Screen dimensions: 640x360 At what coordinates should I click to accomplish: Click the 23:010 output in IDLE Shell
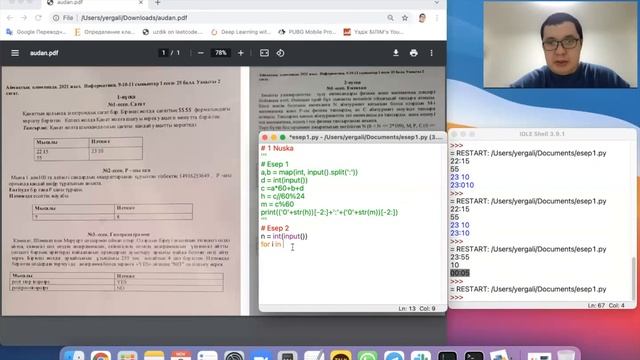462,185
